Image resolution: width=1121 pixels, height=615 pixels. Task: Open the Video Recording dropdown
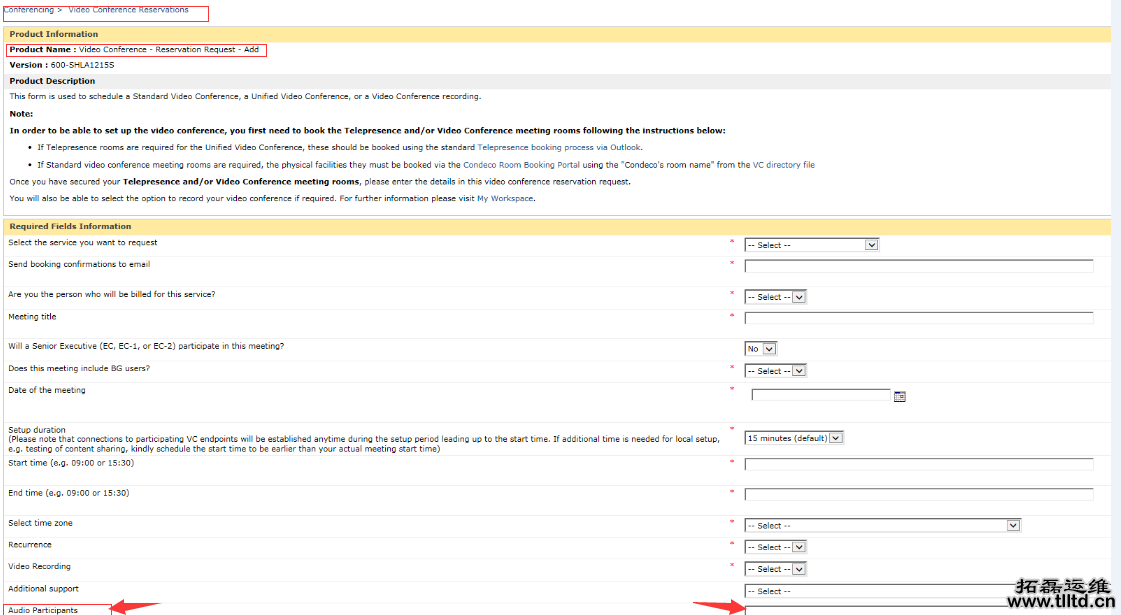pos(775,569)
